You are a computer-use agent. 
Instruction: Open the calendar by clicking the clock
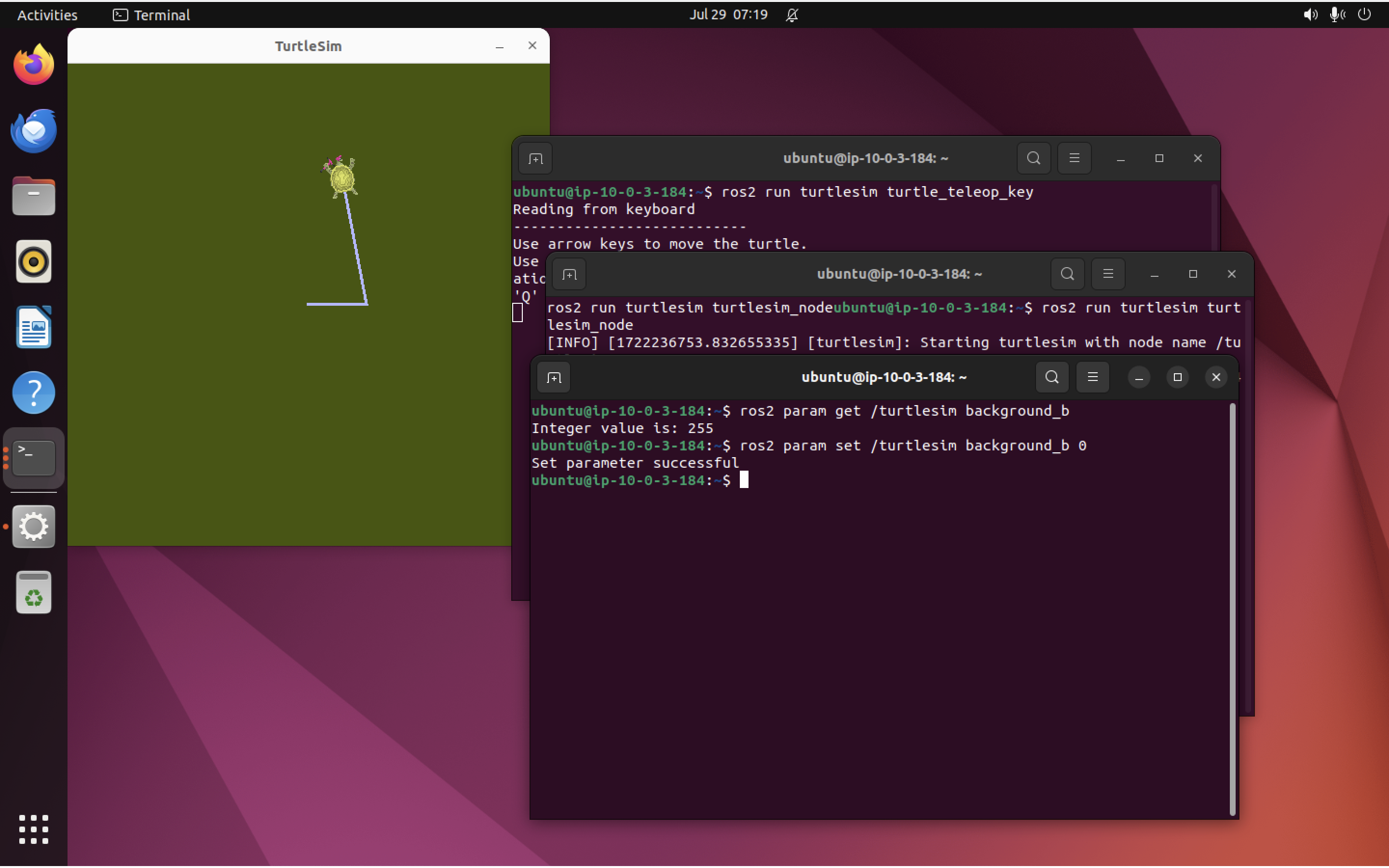coord(728,15)
